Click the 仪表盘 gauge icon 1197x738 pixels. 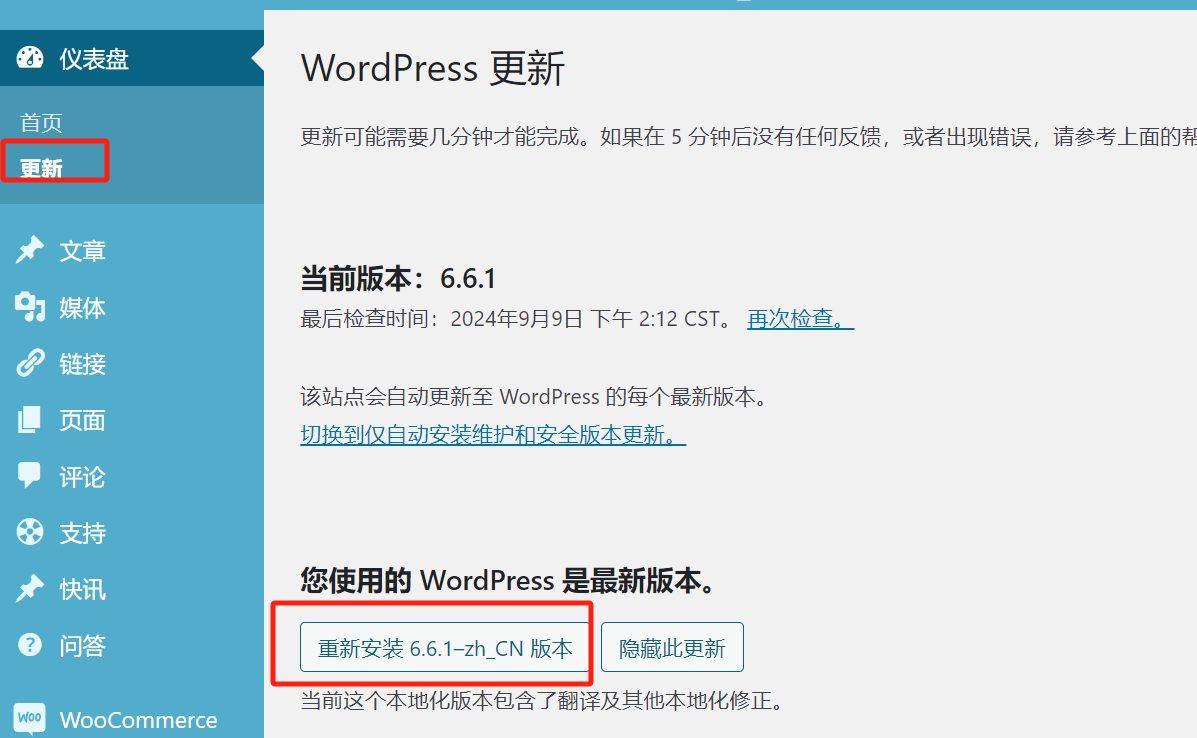30,58
